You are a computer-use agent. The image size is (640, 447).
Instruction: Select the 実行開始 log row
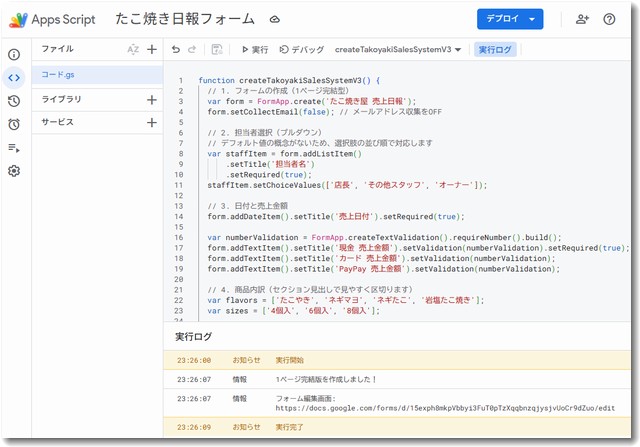[x=397, y=360]
